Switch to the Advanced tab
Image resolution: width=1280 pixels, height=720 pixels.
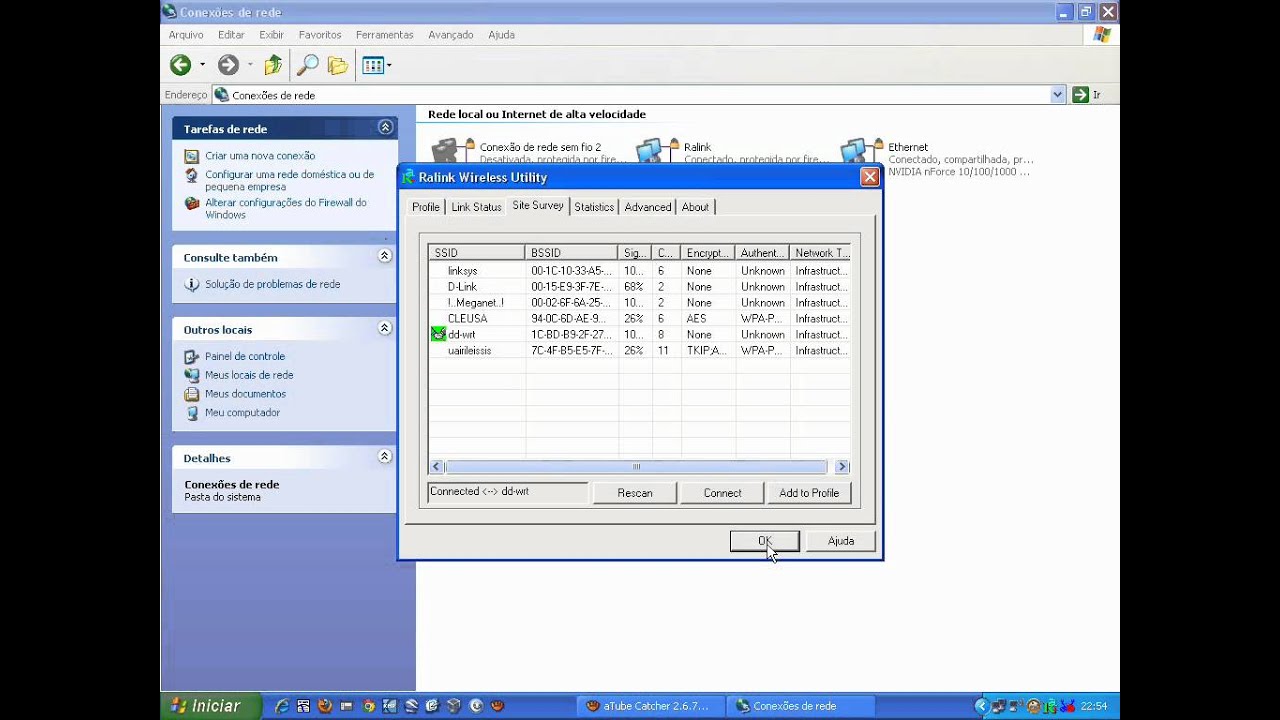click(648, 207)
